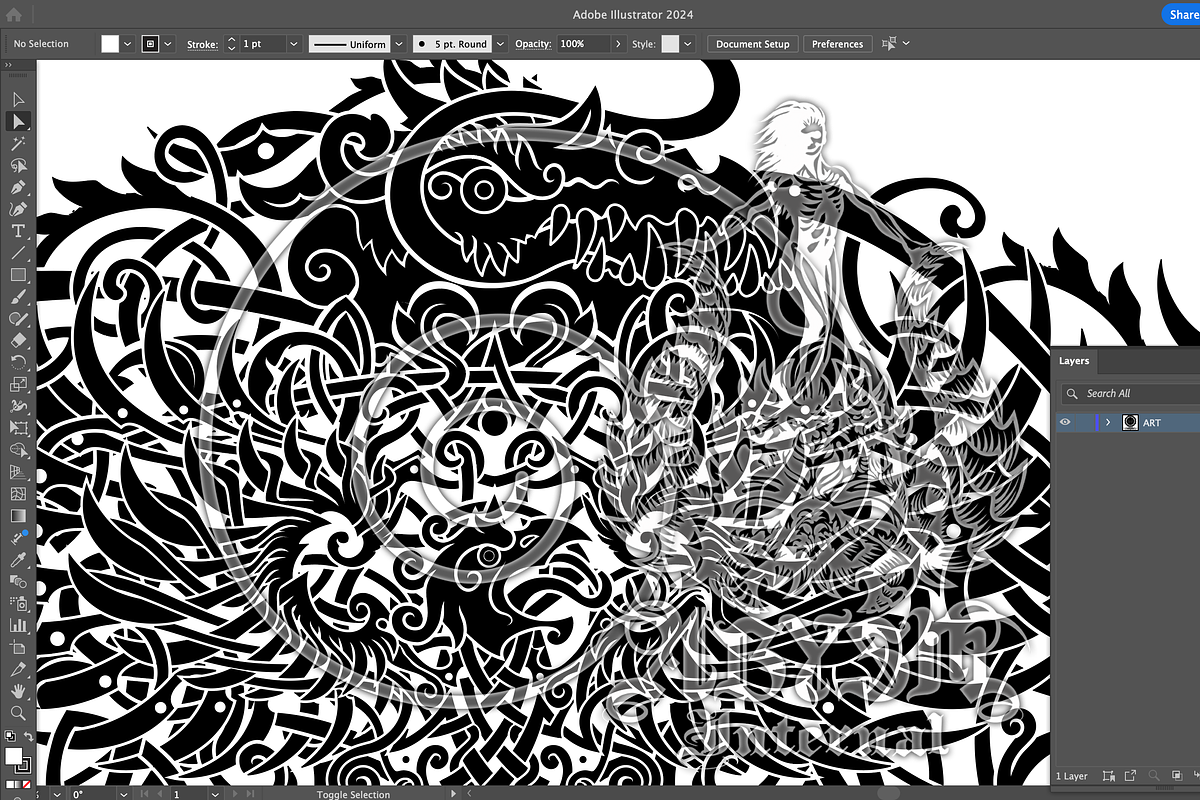Image resolution: width=1200 pixels, height=800 pixels.
Task: Select the Paintbrush tool
Action: click(x=18, y=297)
